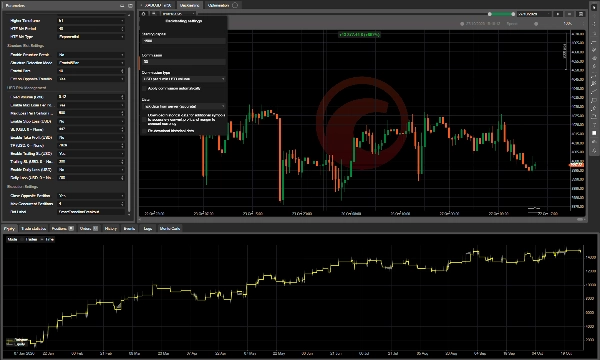Open the Orders tab
This screenshot has width=600, height=360.
(x=88, y=228)
